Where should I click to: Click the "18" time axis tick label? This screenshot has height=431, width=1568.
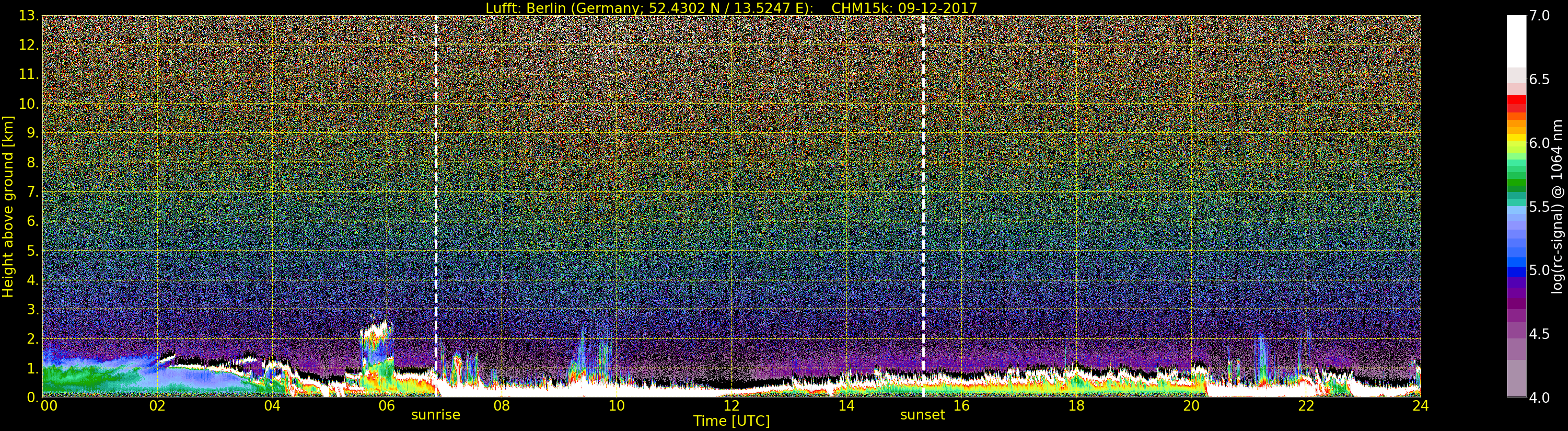click(1076, 406)
